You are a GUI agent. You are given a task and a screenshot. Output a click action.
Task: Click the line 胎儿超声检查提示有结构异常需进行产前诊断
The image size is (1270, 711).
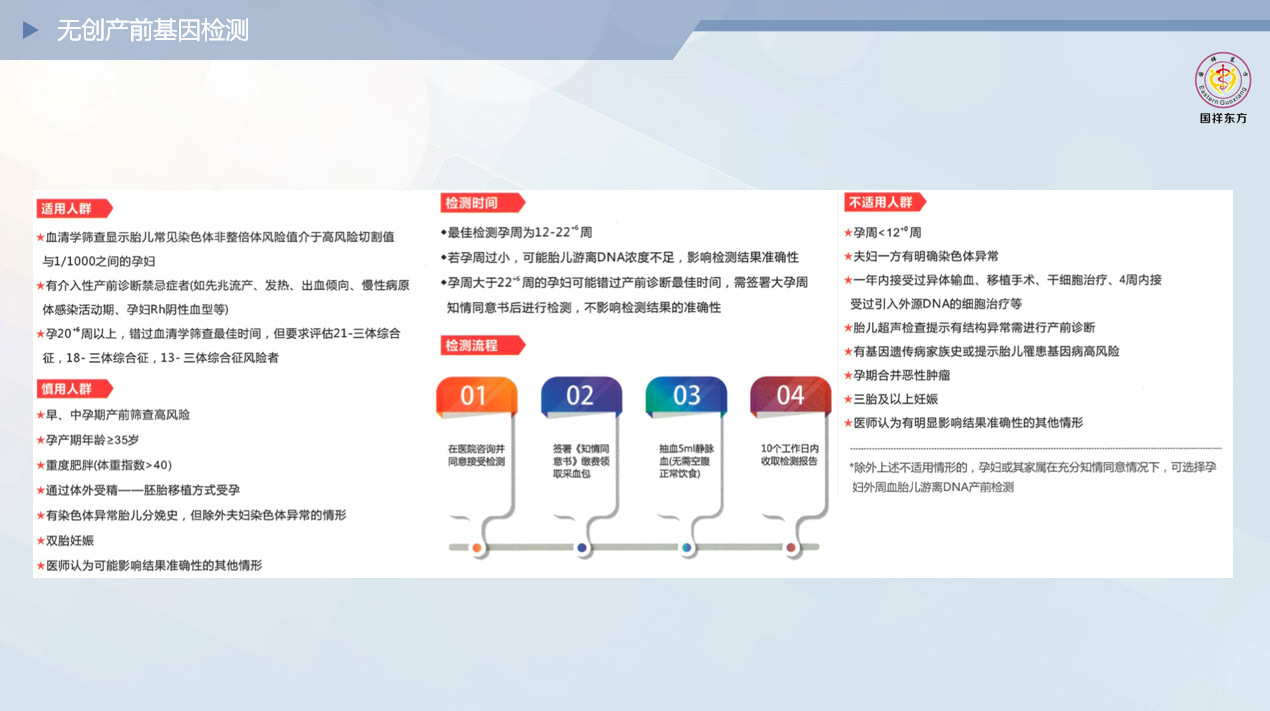969,327
